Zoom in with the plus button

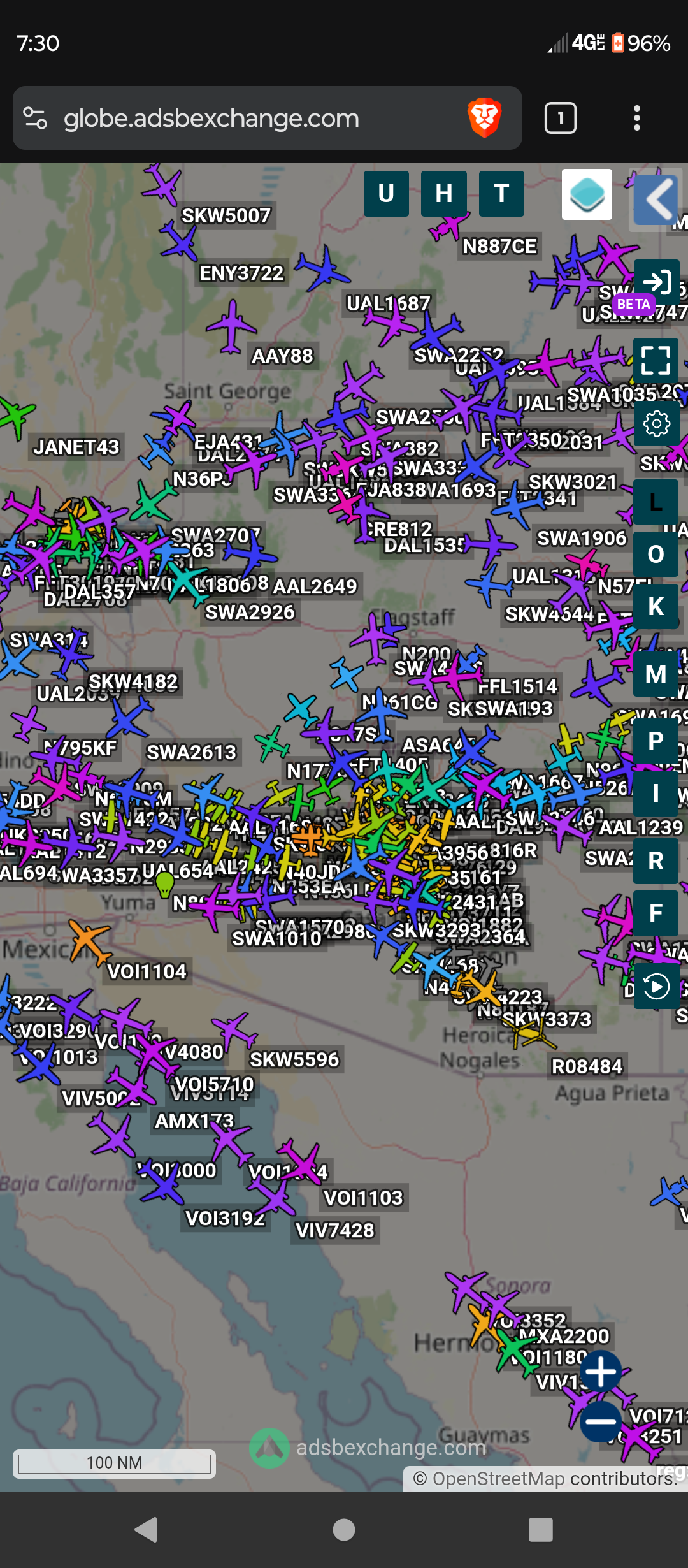(x=601, y=1370)
